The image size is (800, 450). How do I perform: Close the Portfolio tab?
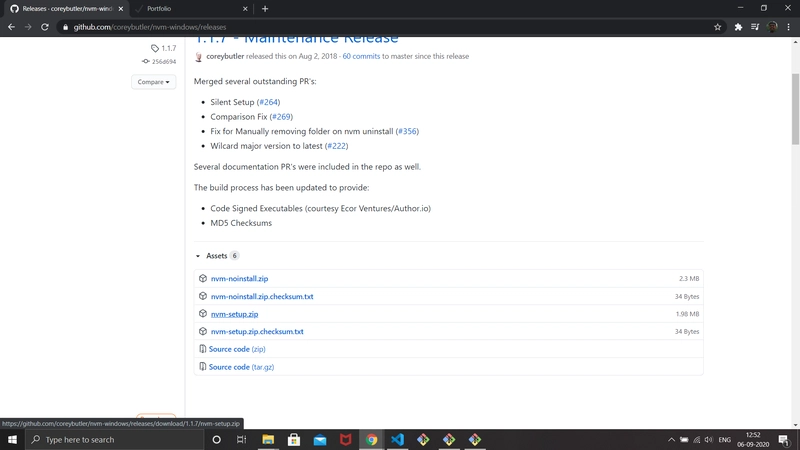pyautogui.click(x=245, y=9)
